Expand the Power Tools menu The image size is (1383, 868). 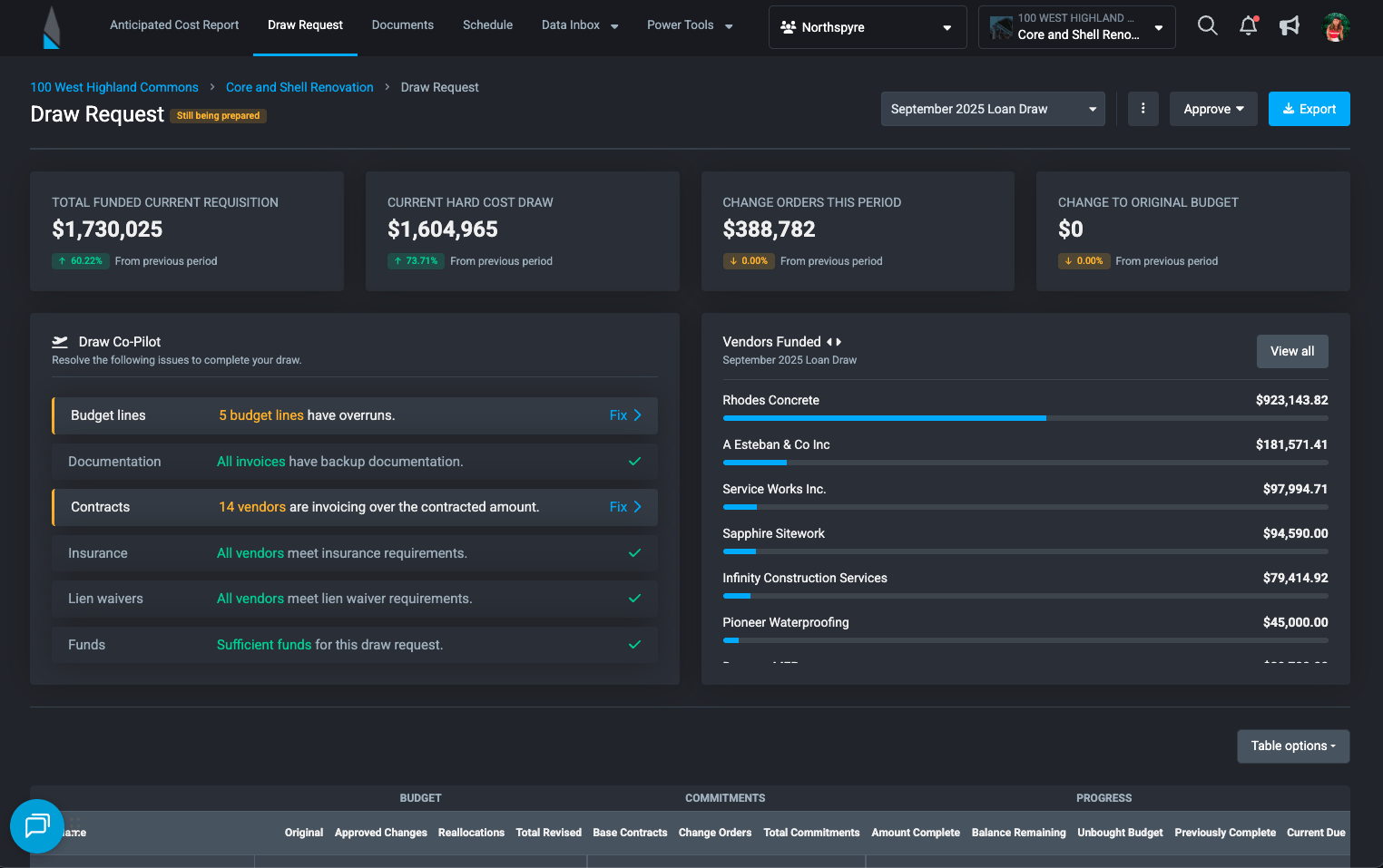[x=689, y=25]
